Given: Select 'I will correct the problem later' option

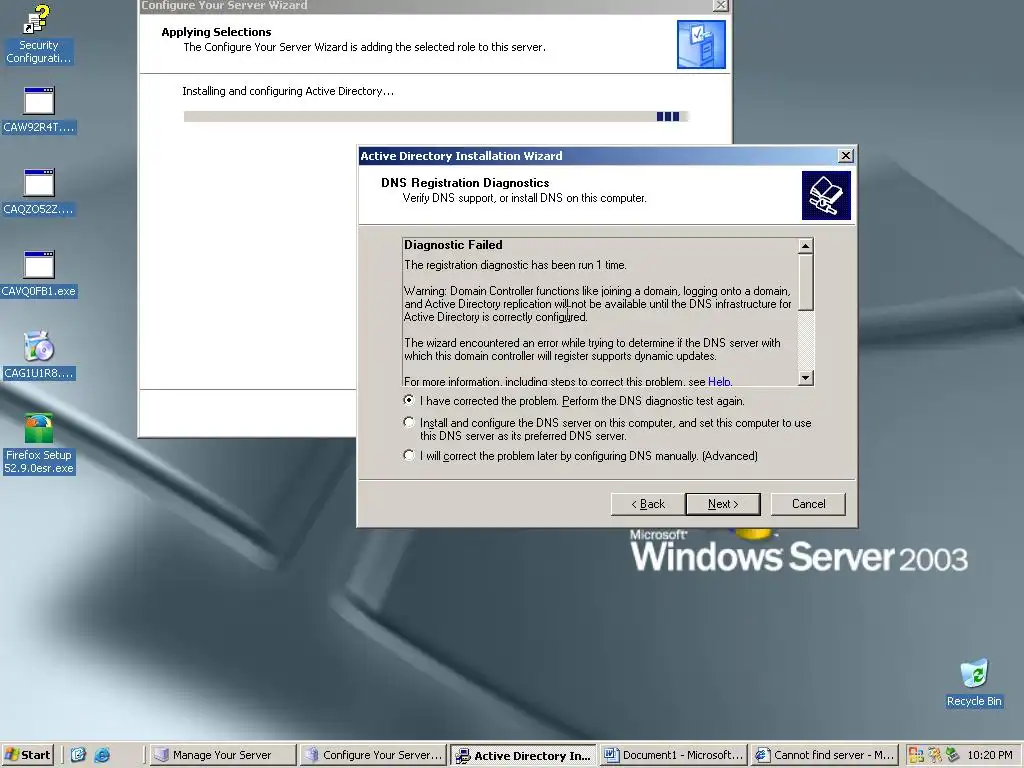Looking at the screenshot, I should click(x=409, y=455).
